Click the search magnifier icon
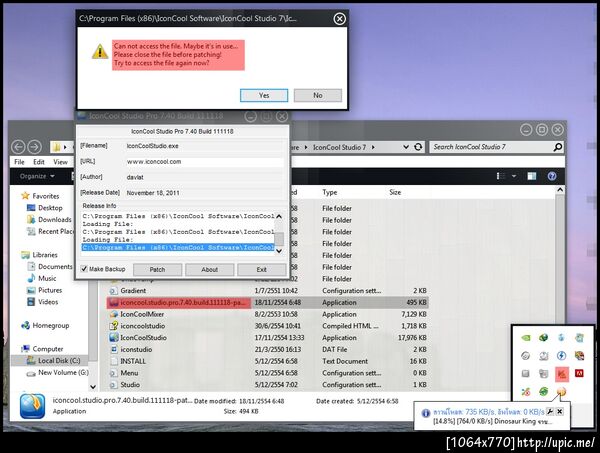The image size is (600, 453). click(558, 147)
